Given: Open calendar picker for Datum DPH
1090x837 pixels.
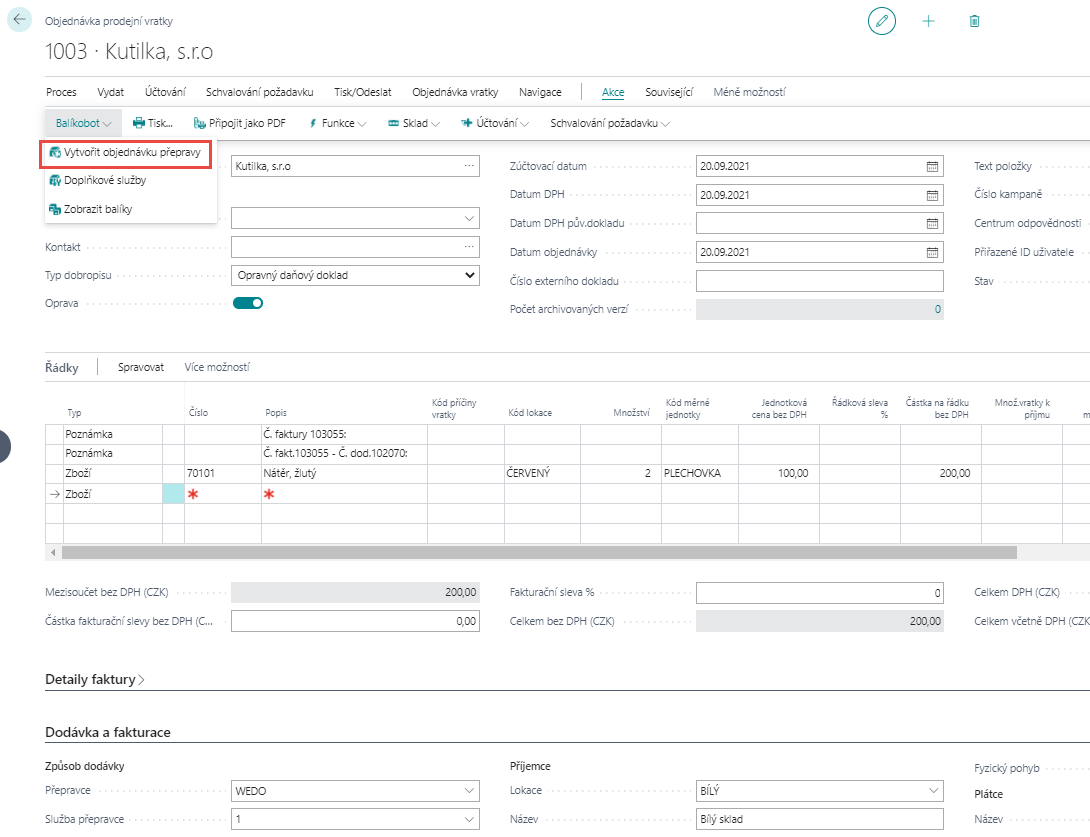Looking at the screenshot, I should [932, 195].
